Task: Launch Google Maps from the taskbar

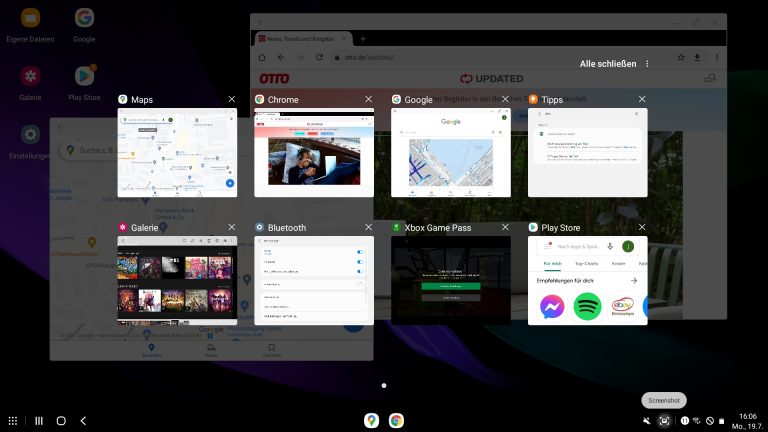Action: [371, 421]
